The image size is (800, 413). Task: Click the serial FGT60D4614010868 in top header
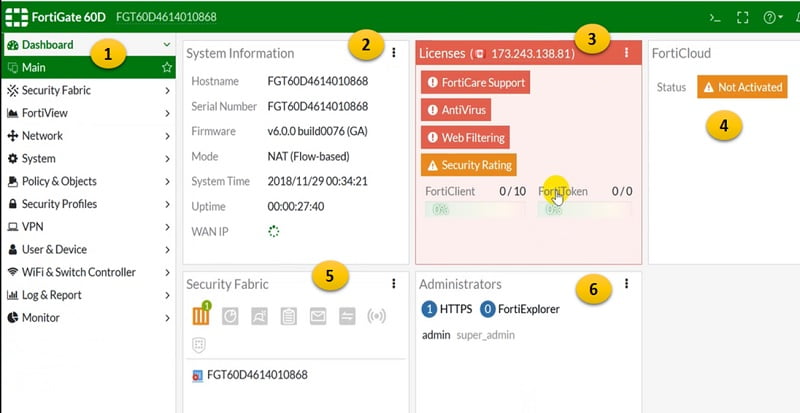point(166,17)
